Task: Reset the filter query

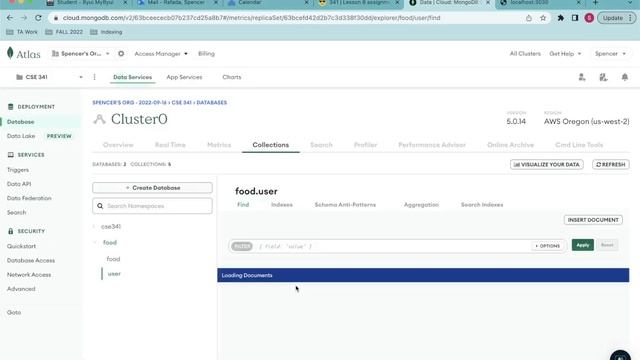Action: coord(607,245)
